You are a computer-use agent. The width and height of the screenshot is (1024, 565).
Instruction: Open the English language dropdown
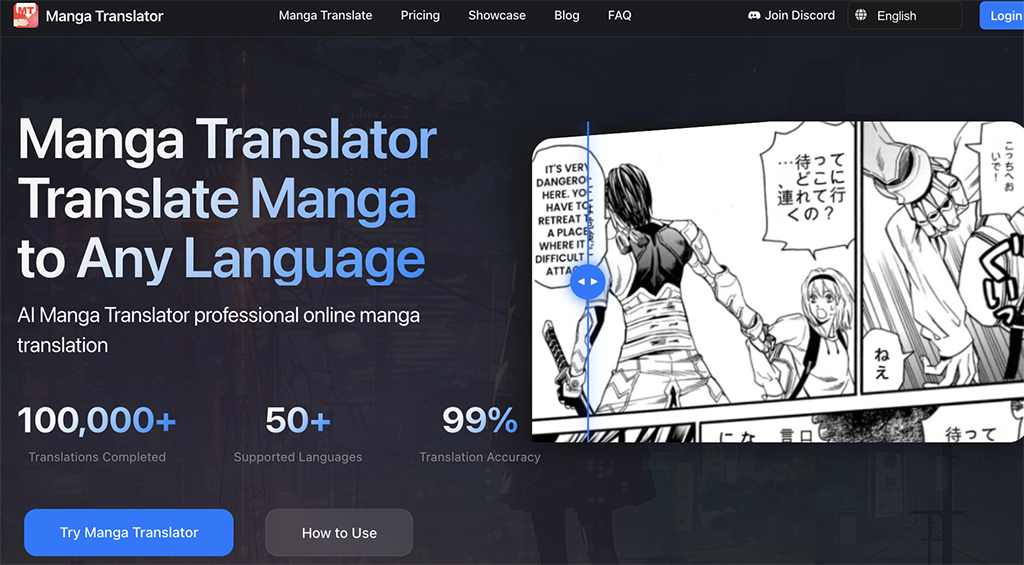click(904, 16)
